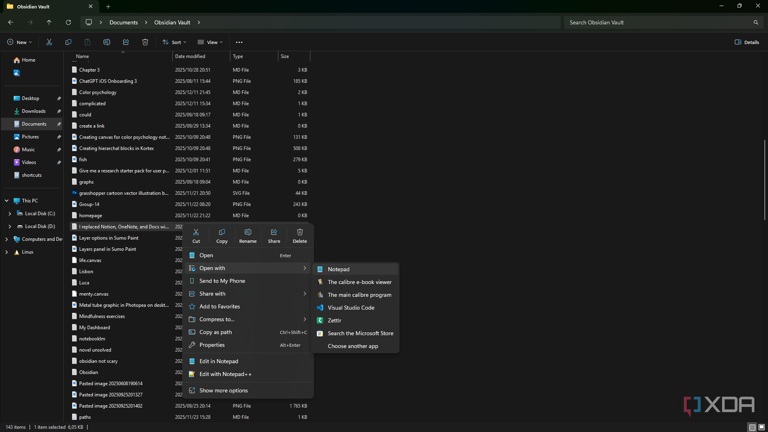Choose Zettlr from Open with submenu

334,321
